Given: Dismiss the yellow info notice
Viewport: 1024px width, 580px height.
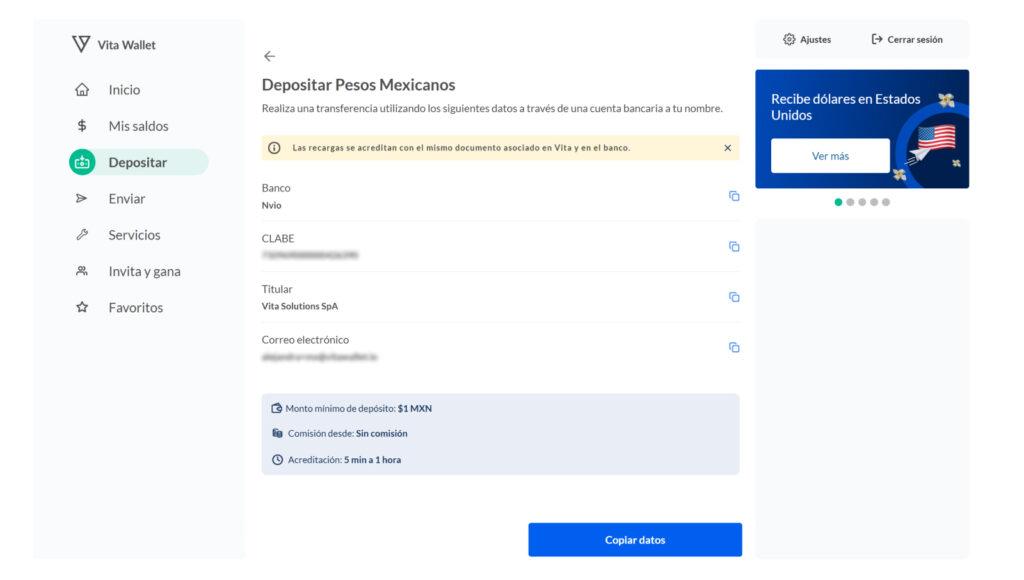Looking at the screenshot, I should (x=727, y=148).
